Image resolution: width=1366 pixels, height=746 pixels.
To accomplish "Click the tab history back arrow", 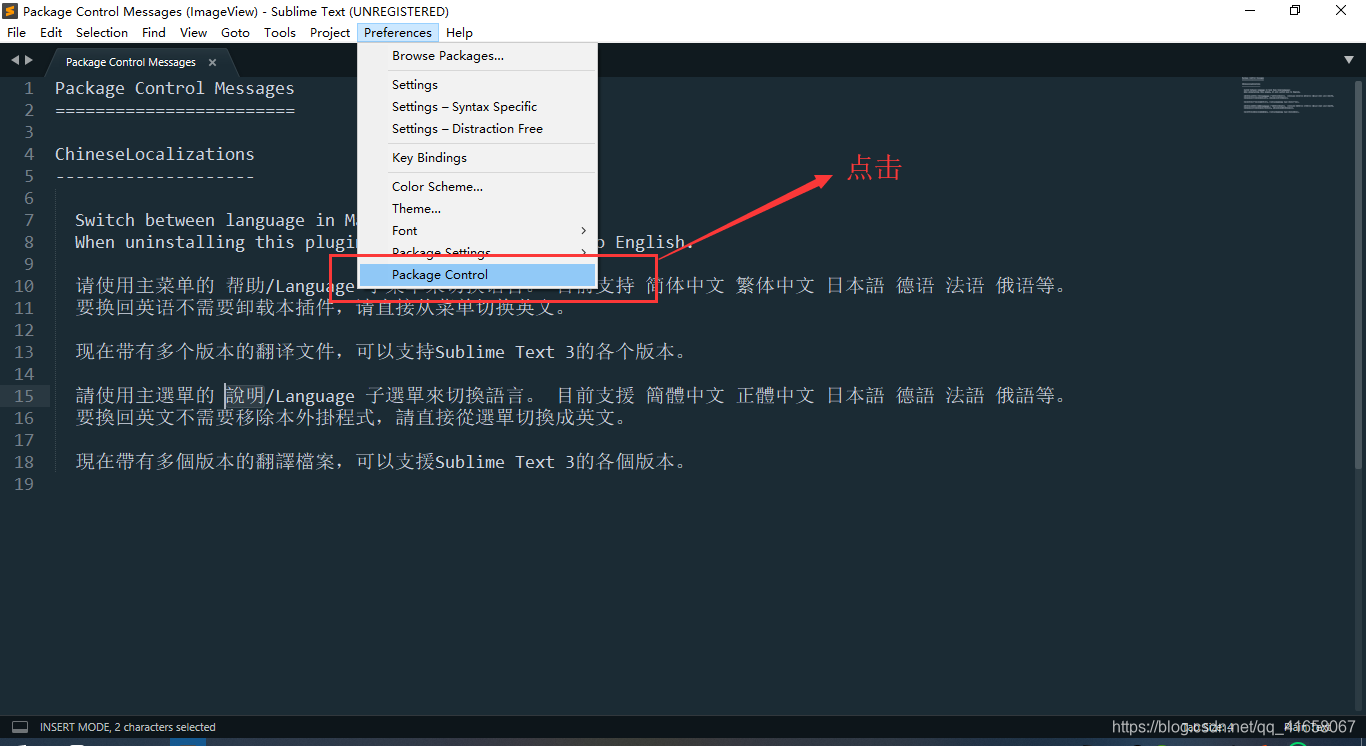I will 14,60.
